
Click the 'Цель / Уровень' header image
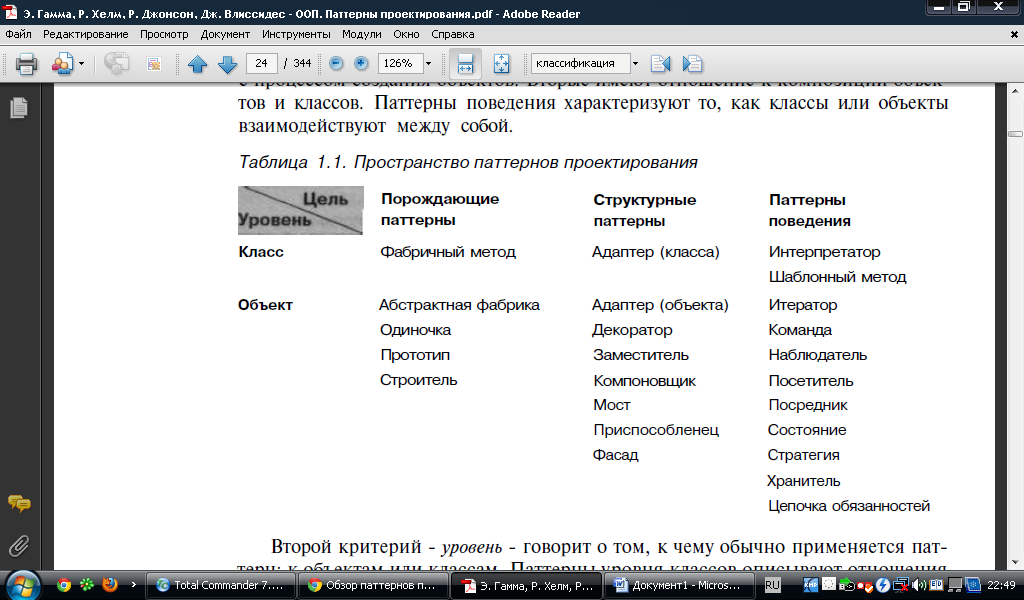pos(300,210)
